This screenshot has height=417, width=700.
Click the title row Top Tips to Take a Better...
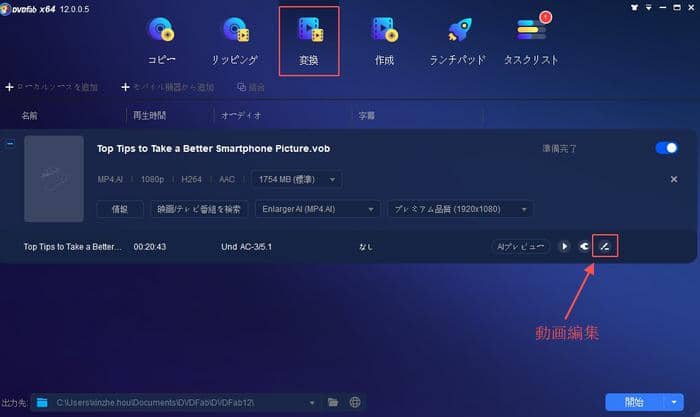(72, 246)
